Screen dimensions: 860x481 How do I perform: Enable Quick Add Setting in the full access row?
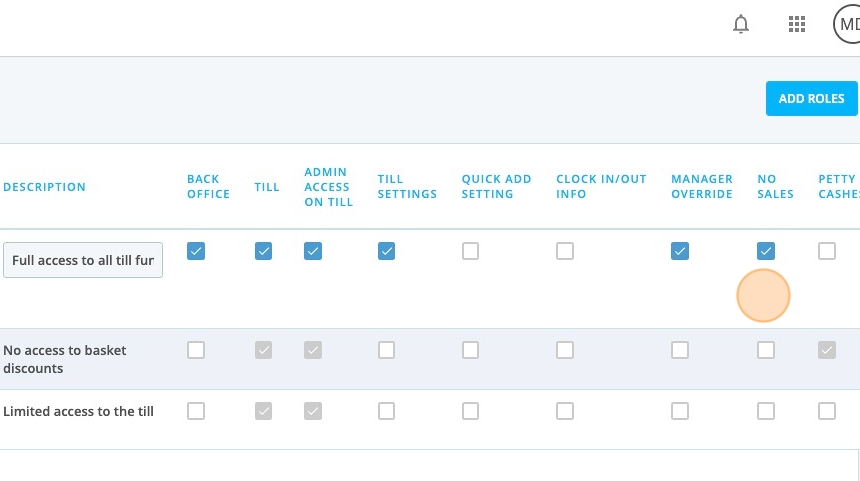[470, 251]
